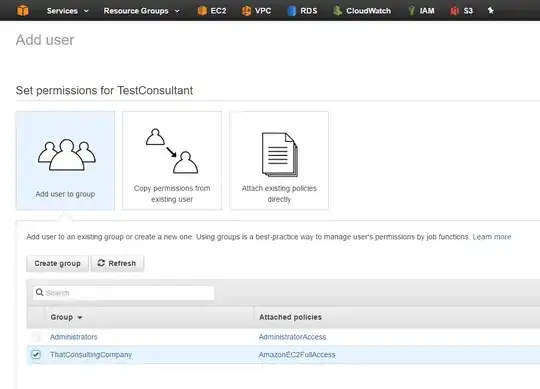Viewport: 540px width, 389px height.
Task: Sort by the Group column arrow
Action: pos(80,317)
